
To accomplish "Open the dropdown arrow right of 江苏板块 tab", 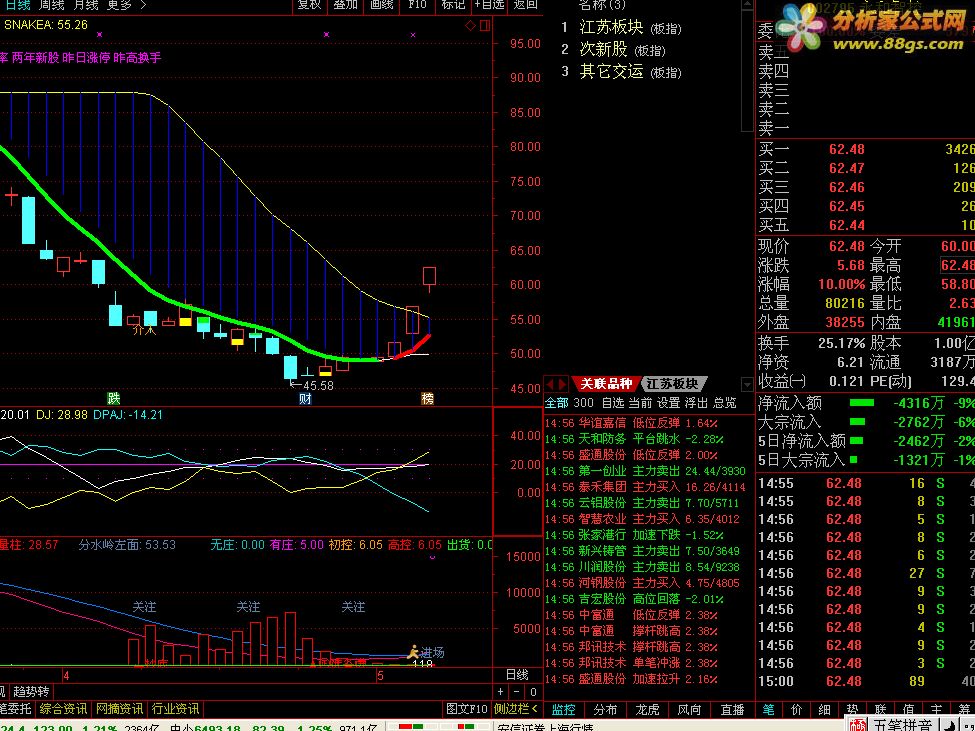I will pos(747,384).
